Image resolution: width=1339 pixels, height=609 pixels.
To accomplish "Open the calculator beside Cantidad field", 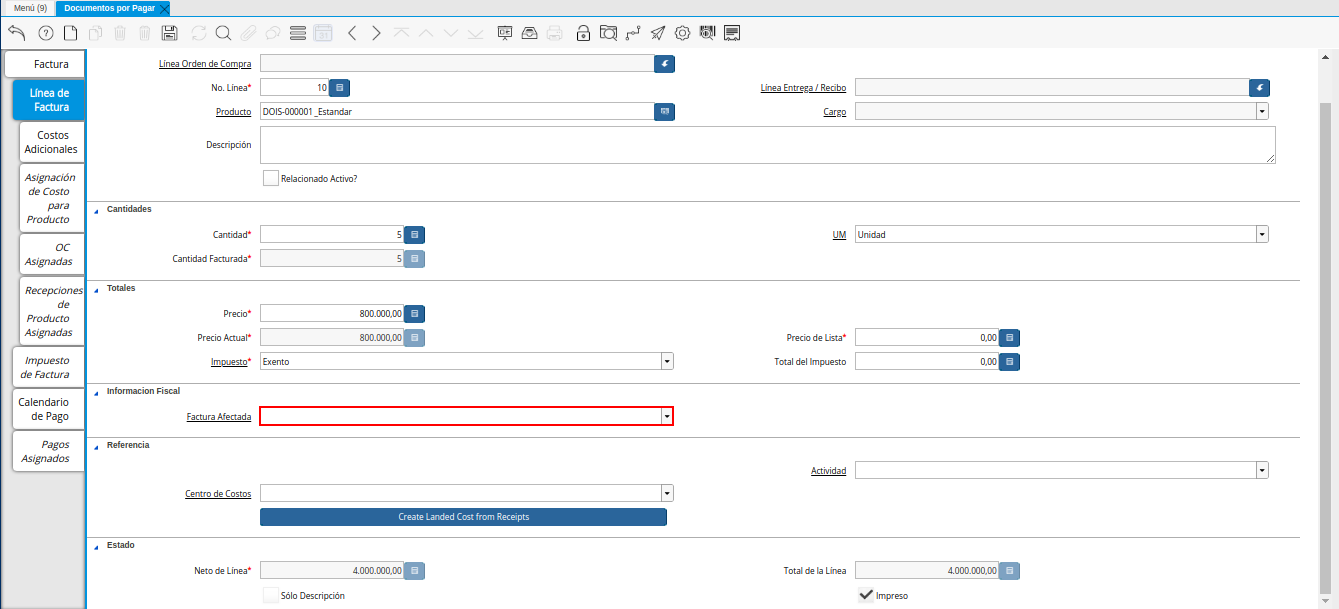I will point(415,235).
